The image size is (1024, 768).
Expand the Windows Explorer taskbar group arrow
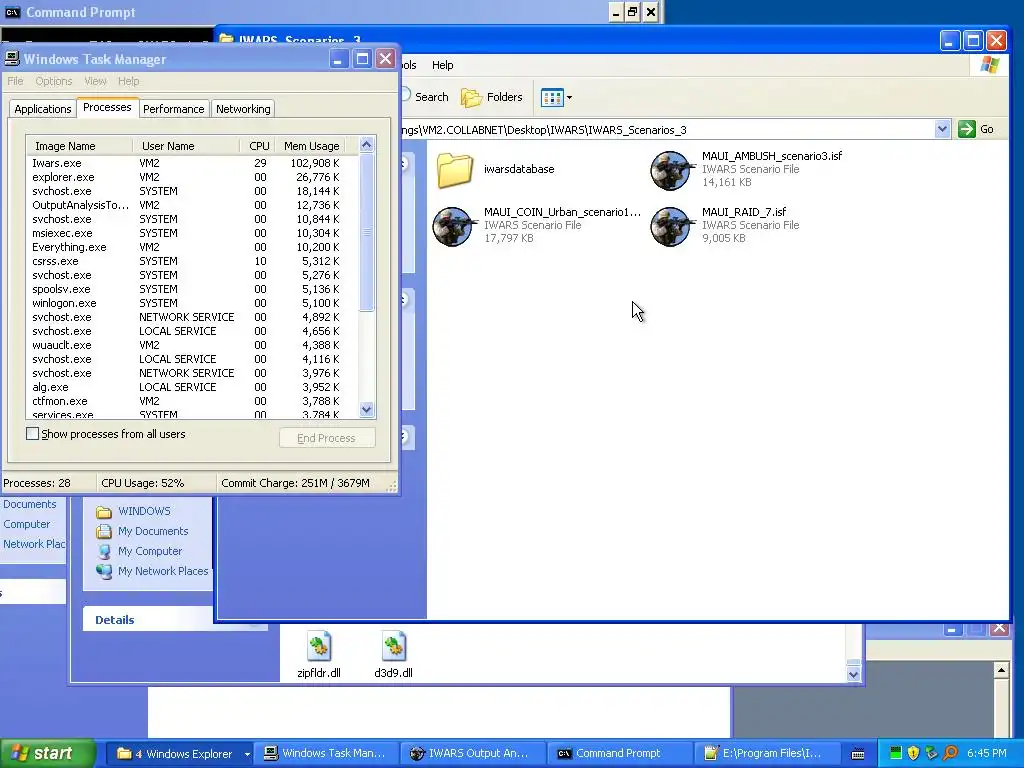[x=247, y=754]
